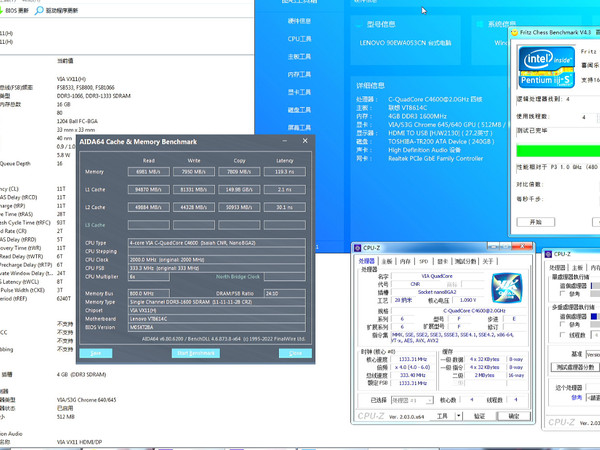The width and height of the screenshot is (600, 450).
Task: Click the 工具 button in CPU-Z
Action: 442,416
